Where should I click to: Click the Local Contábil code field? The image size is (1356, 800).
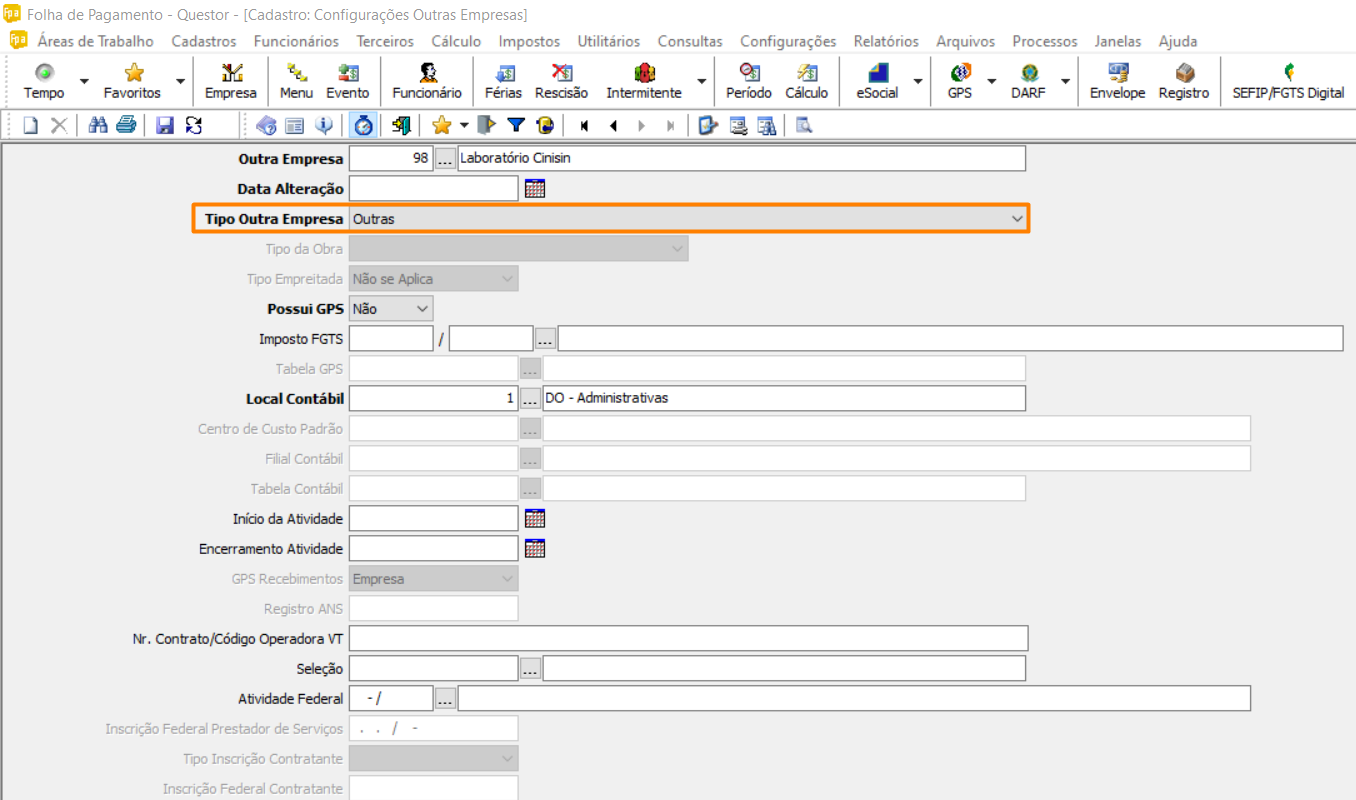[433, 399]
